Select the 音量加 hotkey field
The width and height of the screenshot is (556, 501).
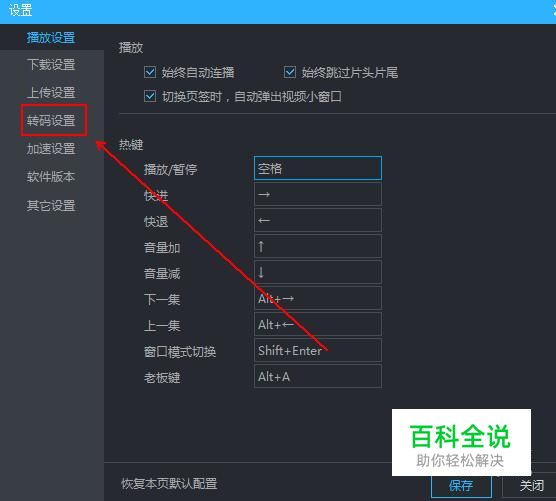click(x=318, y=246)
